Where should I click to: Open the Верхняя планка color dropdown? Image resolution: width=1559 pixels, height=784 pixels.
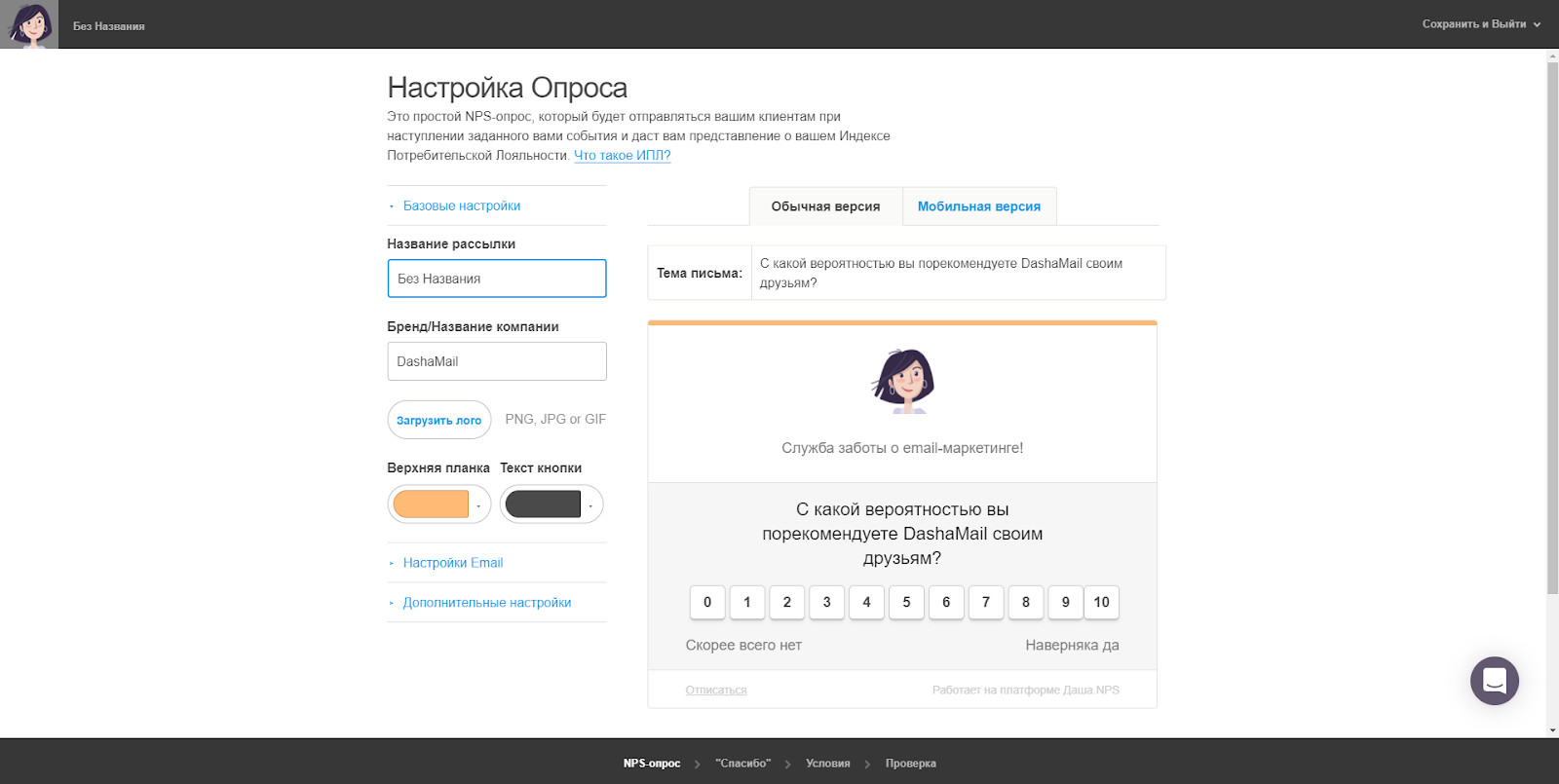tap(478, 505)
